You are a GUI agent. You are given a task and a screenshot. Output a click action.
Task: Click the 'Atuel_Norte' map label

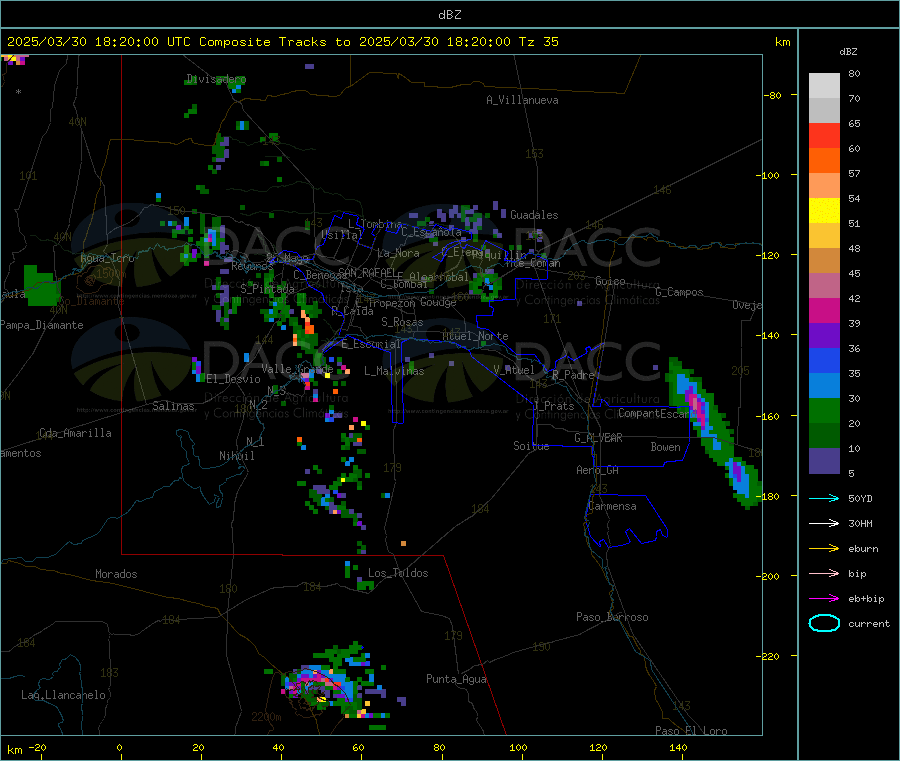tap(475, 336)
